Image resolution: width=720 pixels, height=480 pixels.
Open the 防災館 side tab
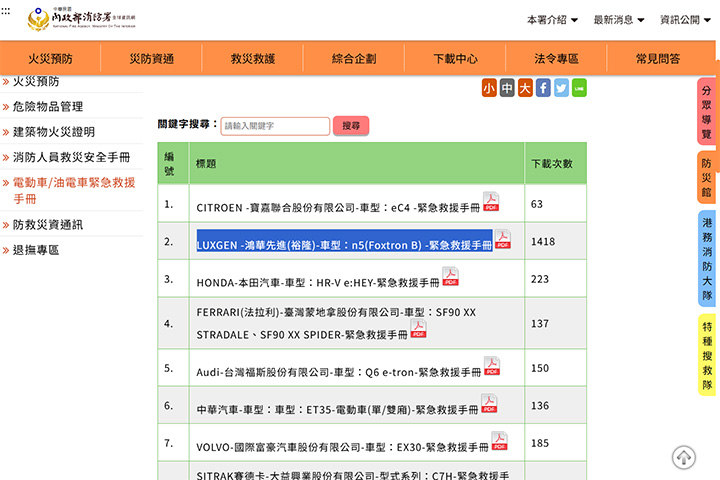pyautogui.click(x=706, y=177)
